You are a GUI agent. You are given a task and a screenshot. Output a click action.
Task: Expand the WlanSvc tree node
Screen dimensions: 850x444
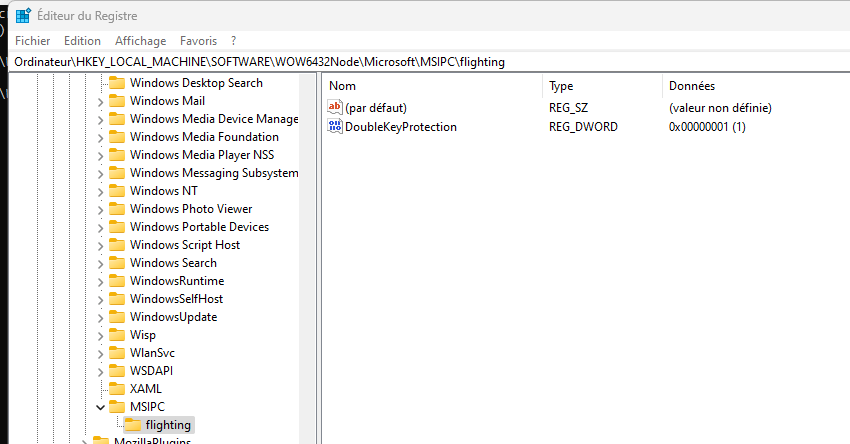tap(100, 353)
